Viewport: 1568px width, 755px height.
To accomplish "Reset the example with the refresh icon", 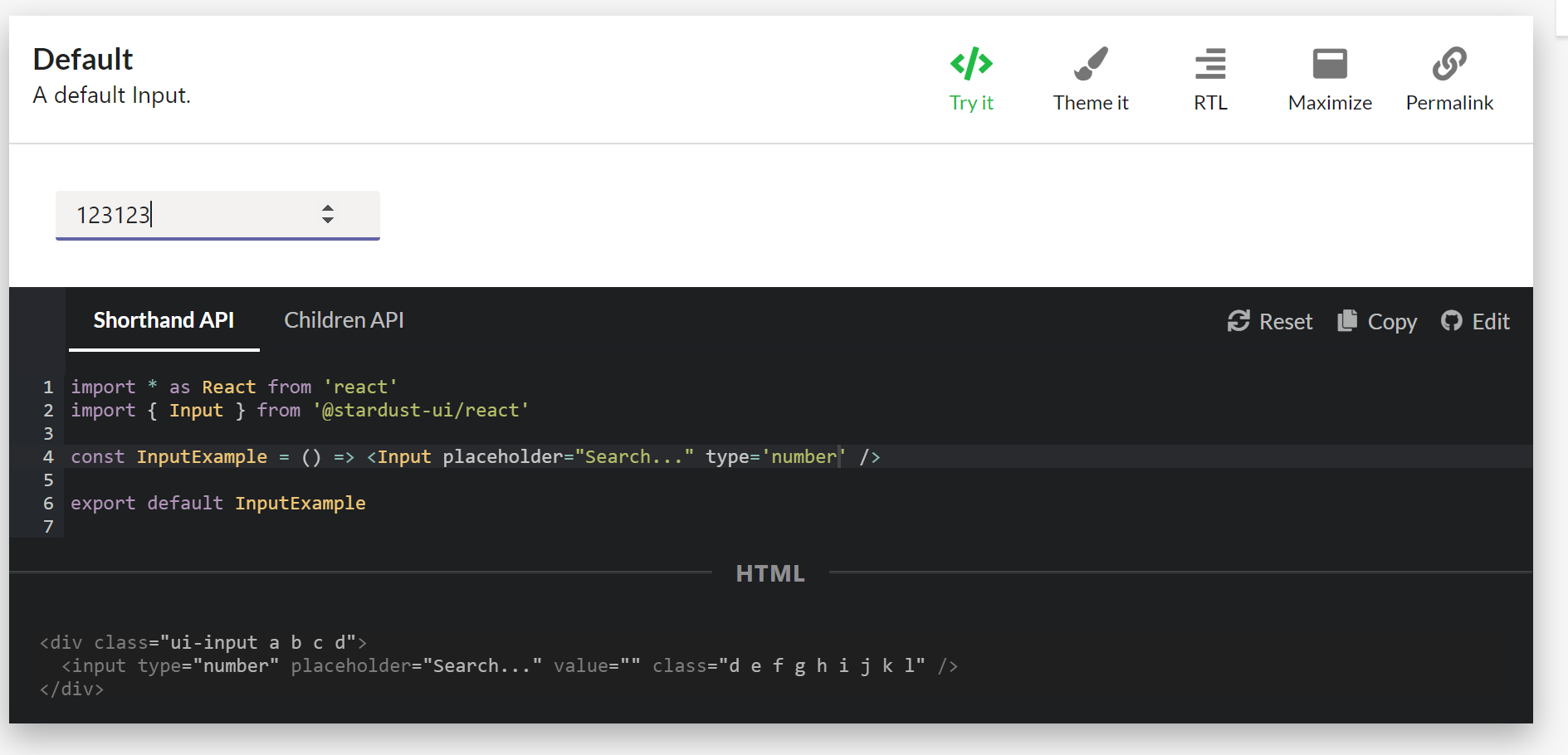I will pos(1238,321).
